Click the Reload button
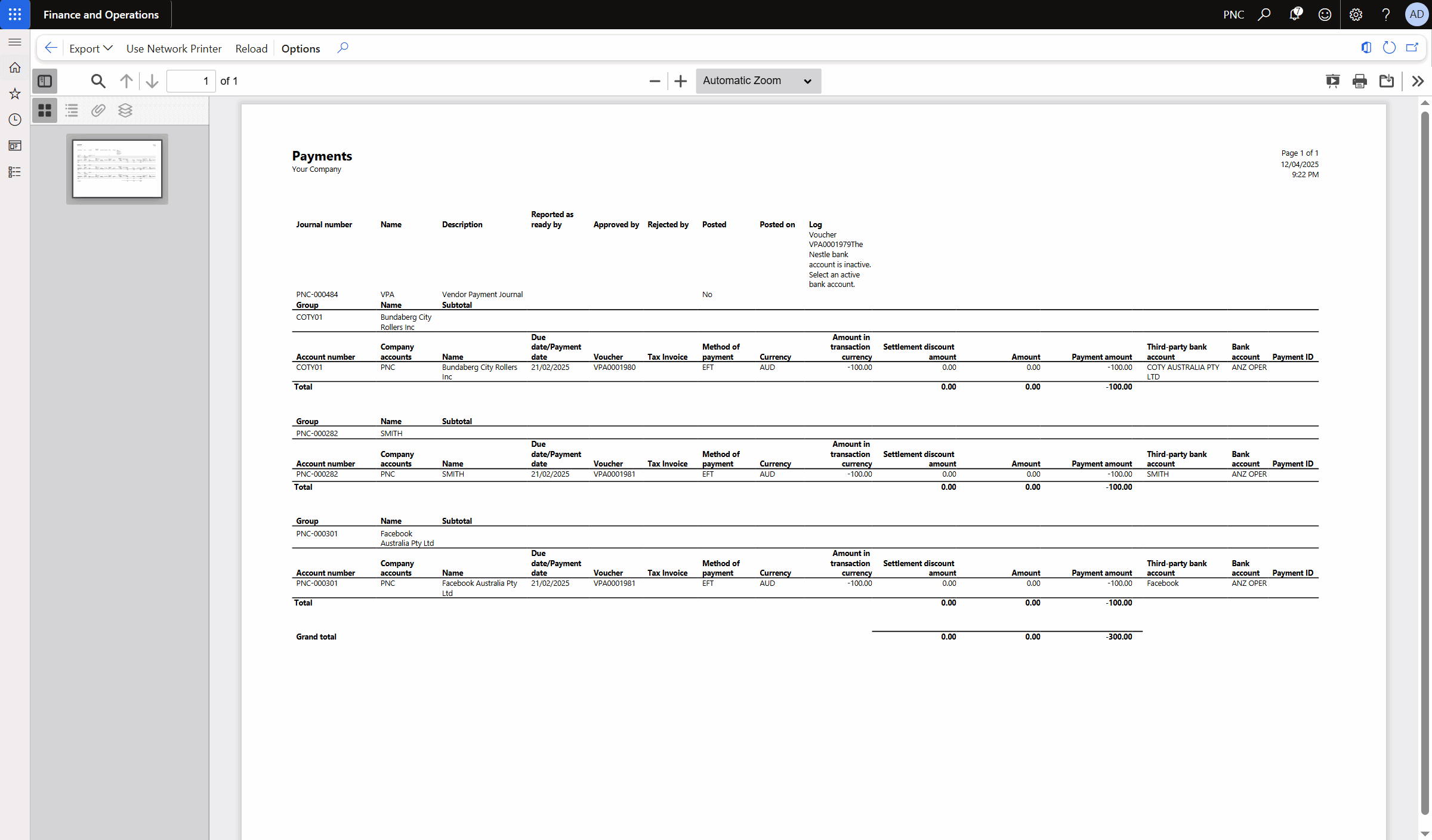Screen dimensions: 1432x840 pos(251,48)
